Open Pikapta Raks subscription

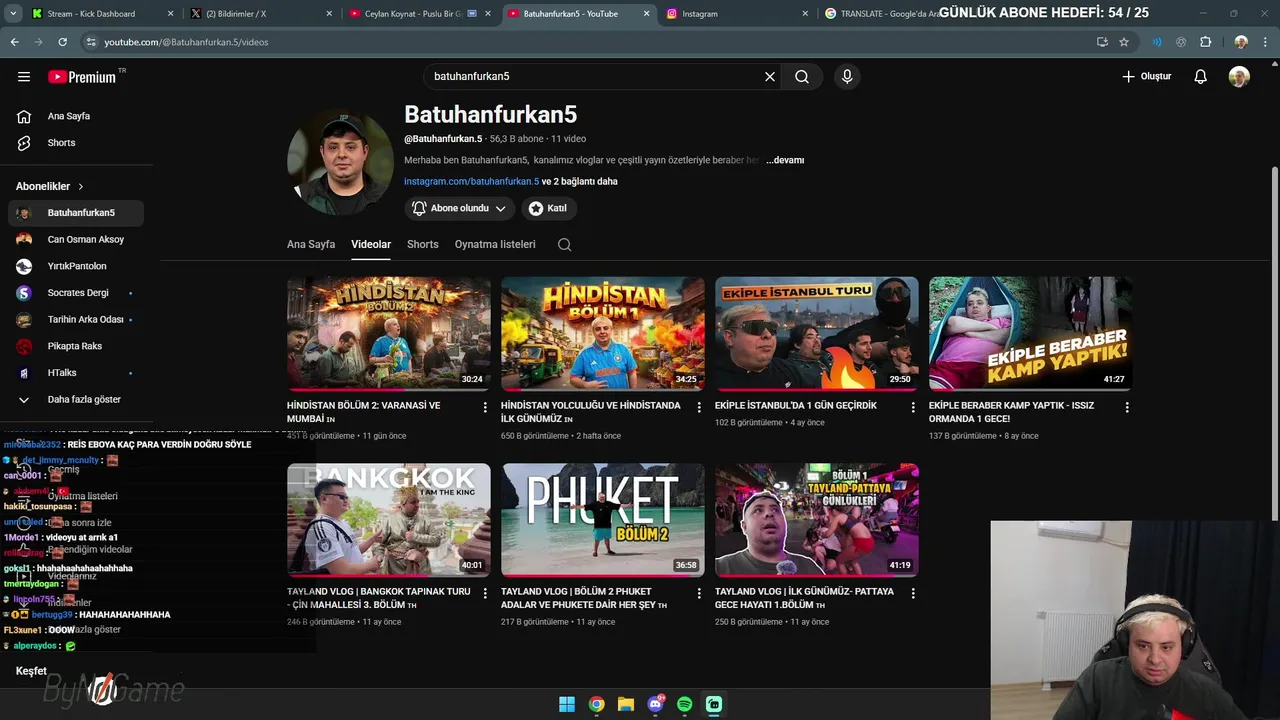point(76,346)
